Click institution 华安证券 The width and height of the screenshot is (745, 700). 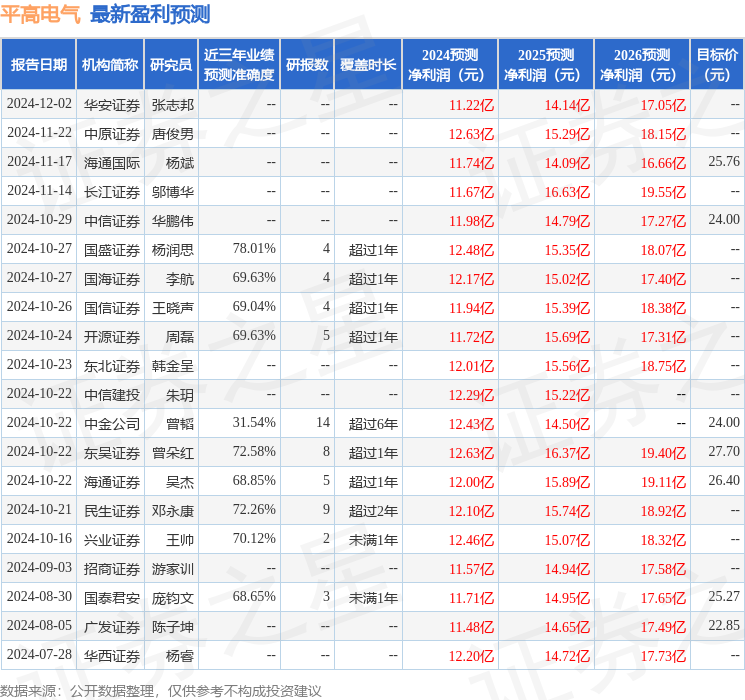click(x=112, y=105)
